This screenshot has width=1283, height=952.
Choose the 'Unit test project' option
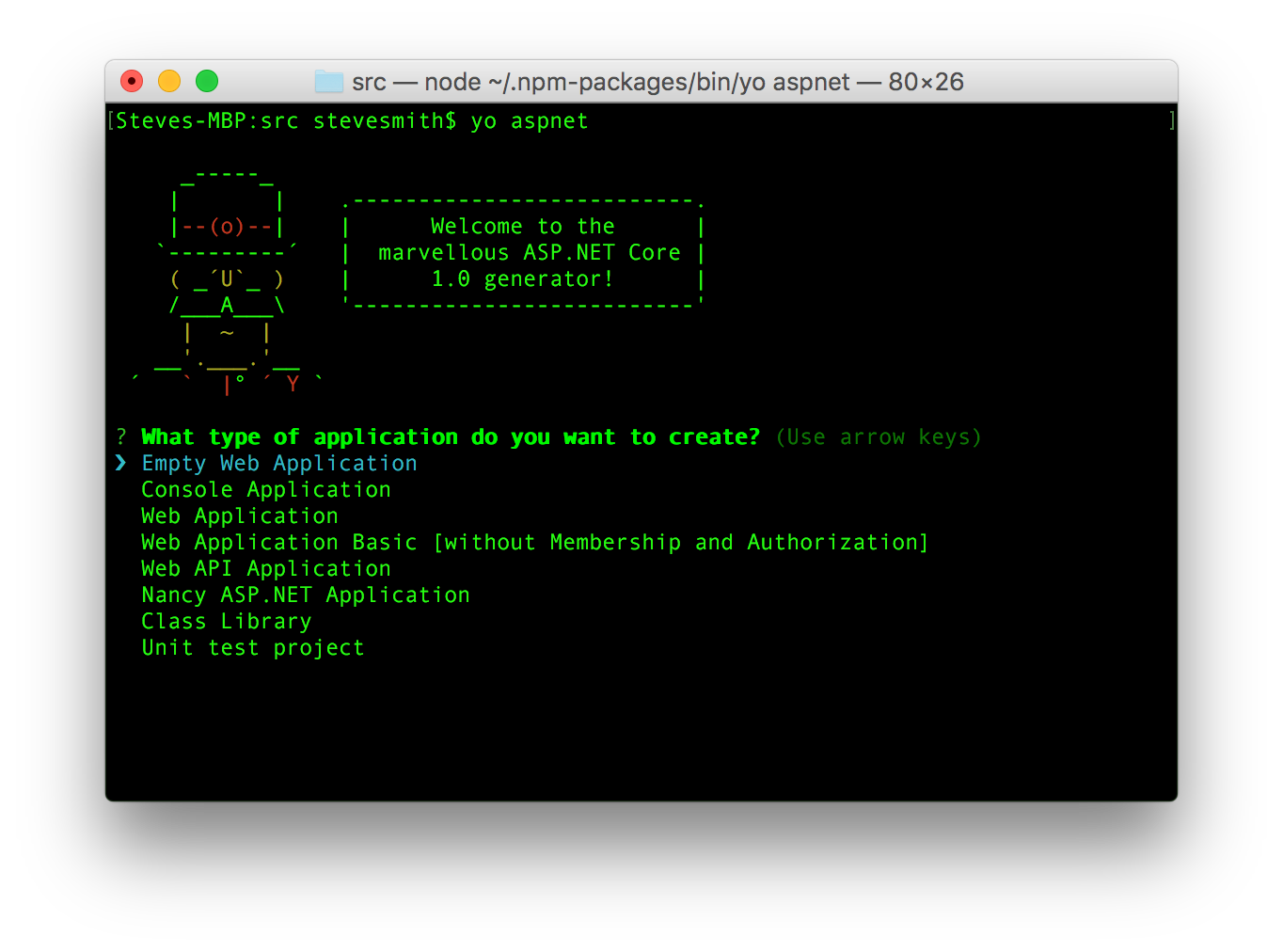pyautogui.click(x=253, y=647)
